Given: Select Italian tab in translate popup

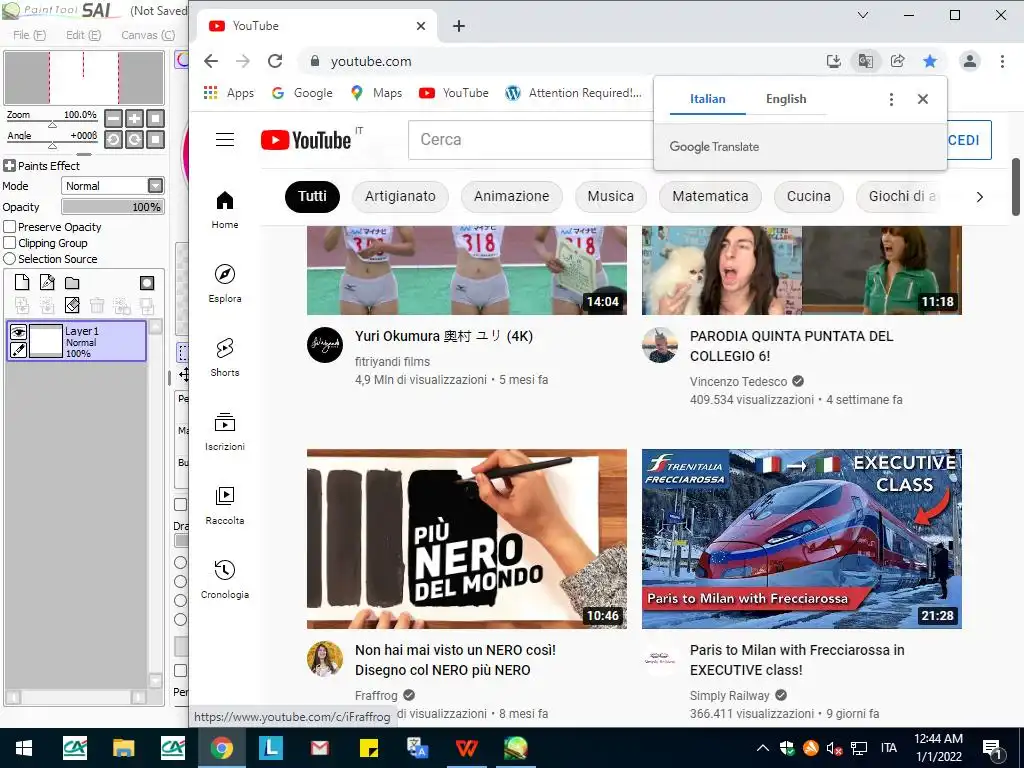Looking at the screenshot, I should tap(708, 99).
